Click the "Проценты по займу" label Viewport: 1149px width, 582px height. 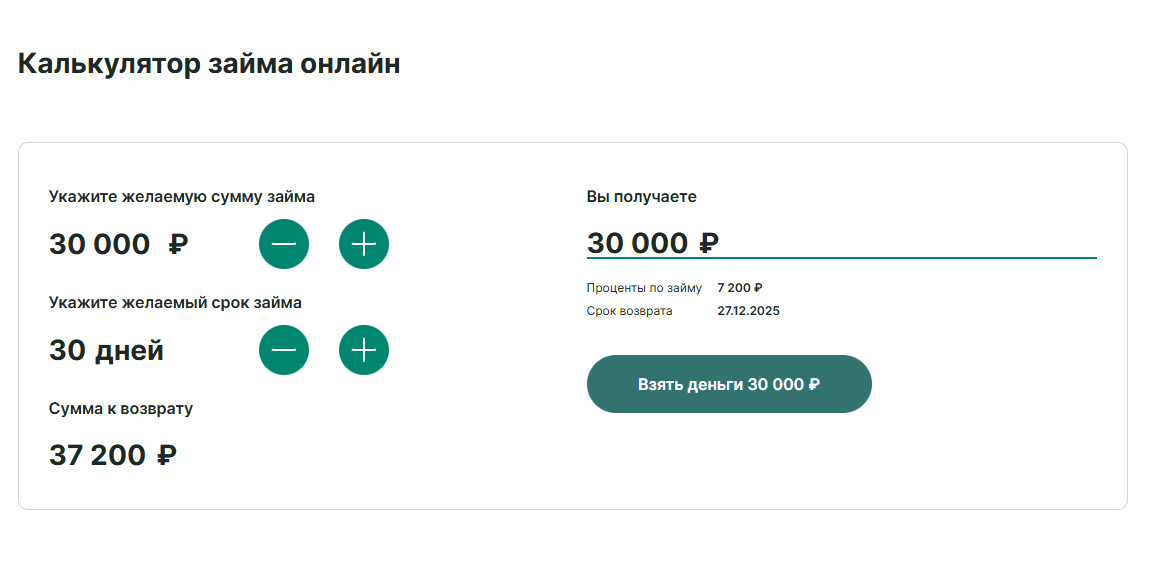tap(644, 288)
